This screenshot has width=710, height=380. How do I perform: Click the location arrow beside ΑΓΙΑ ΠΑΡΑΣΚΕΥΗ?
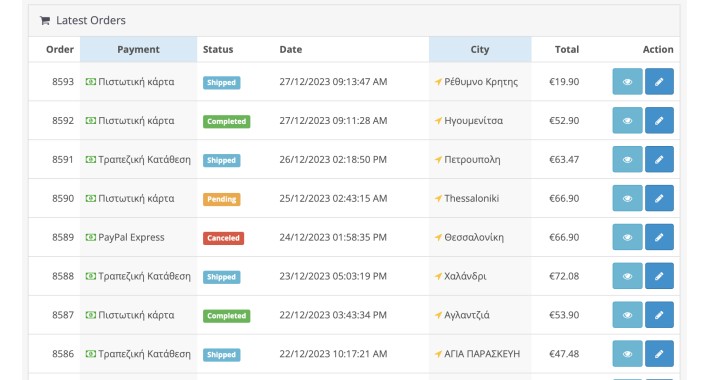(438, 354)
